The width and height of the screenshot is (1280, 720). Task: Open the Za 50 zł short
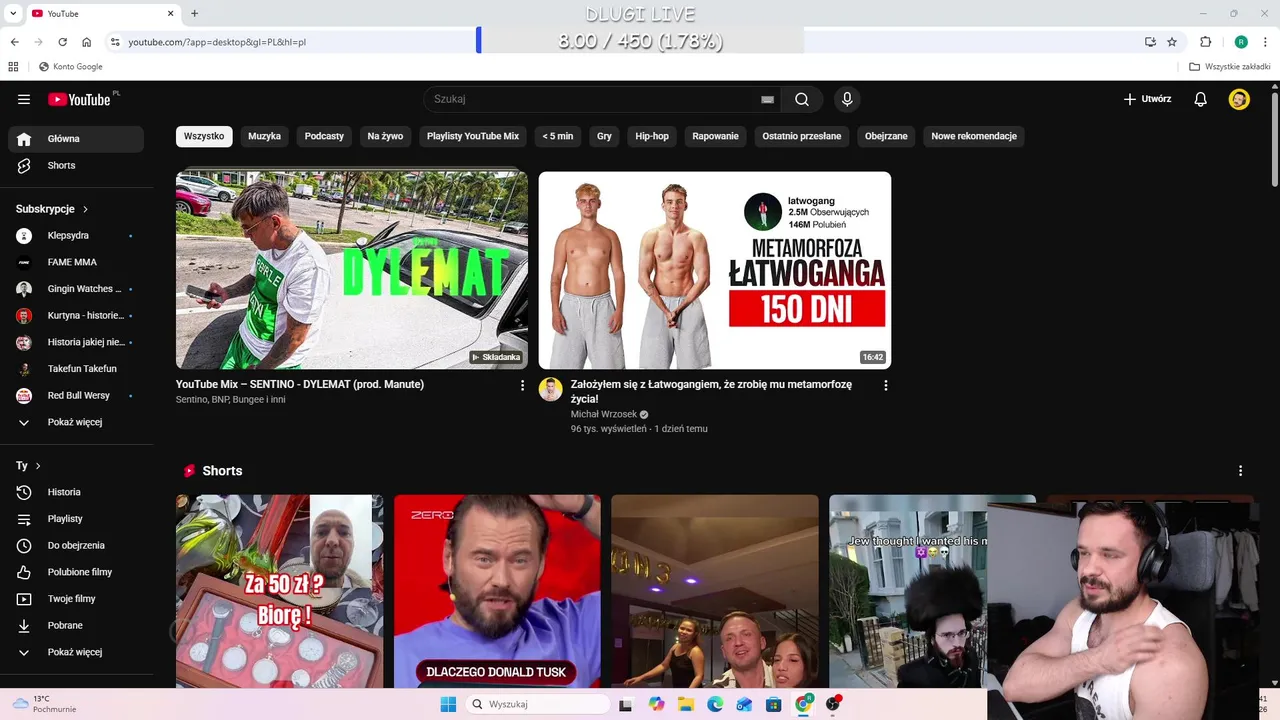tap(279, 591)
